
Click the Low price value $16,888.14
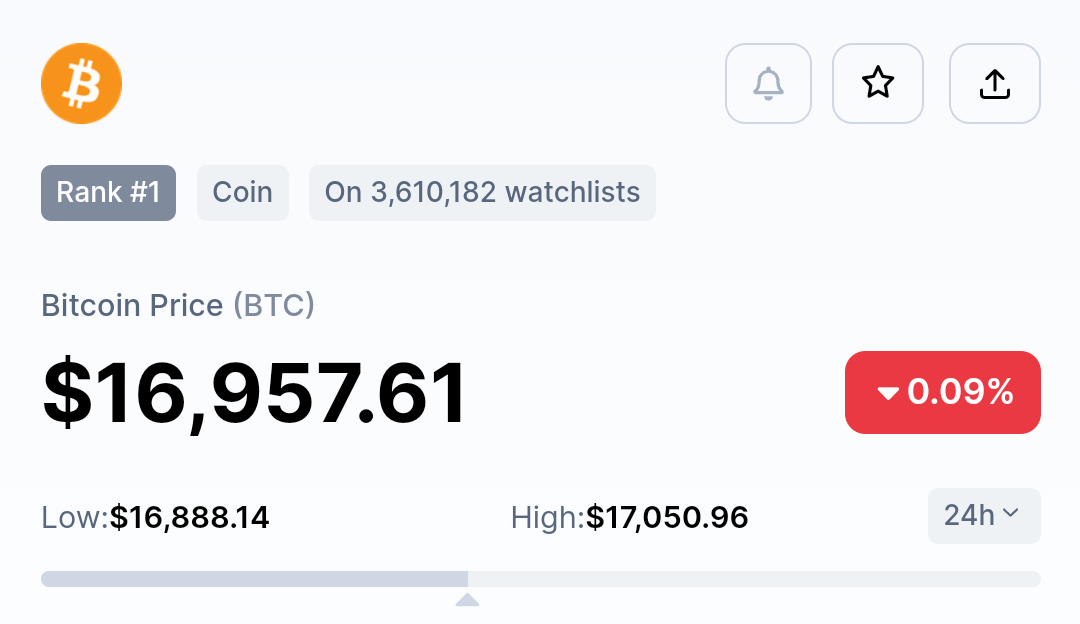189,517
